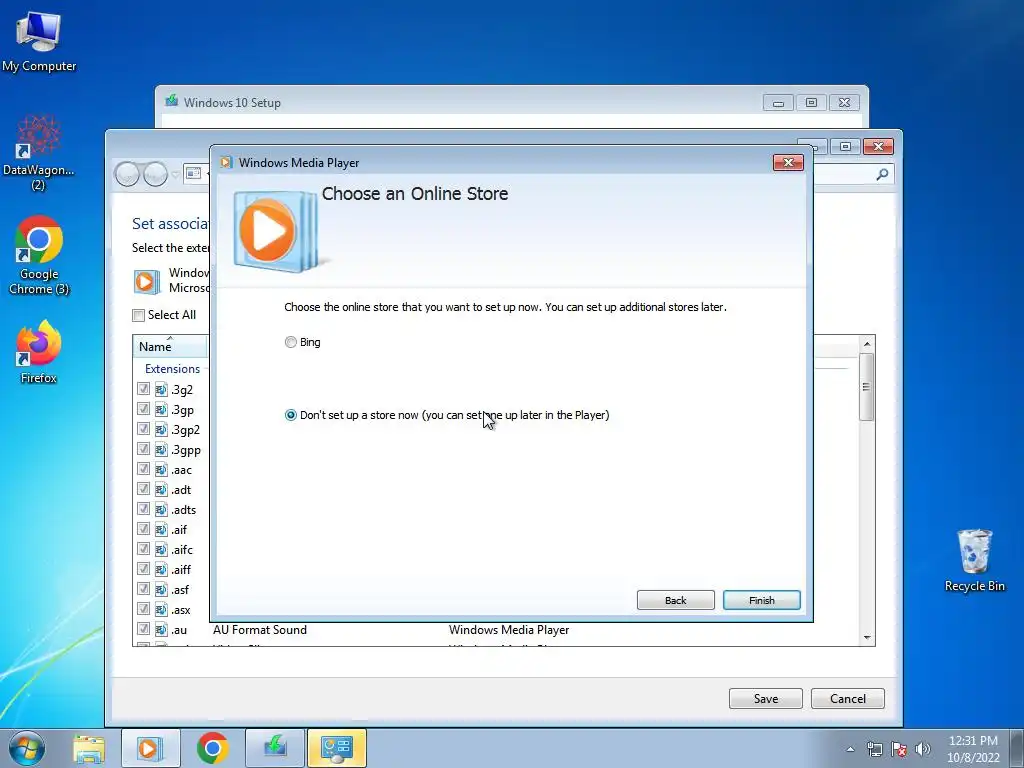Open Windows Explorer from the taskbar
The width and height of the screenshot is (1024, 768).
89,748
